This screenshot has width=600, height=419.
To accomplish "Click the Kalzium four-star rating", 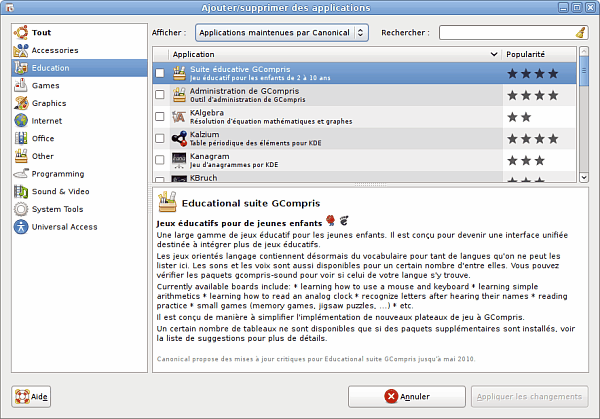I will (x=532, y=139).
